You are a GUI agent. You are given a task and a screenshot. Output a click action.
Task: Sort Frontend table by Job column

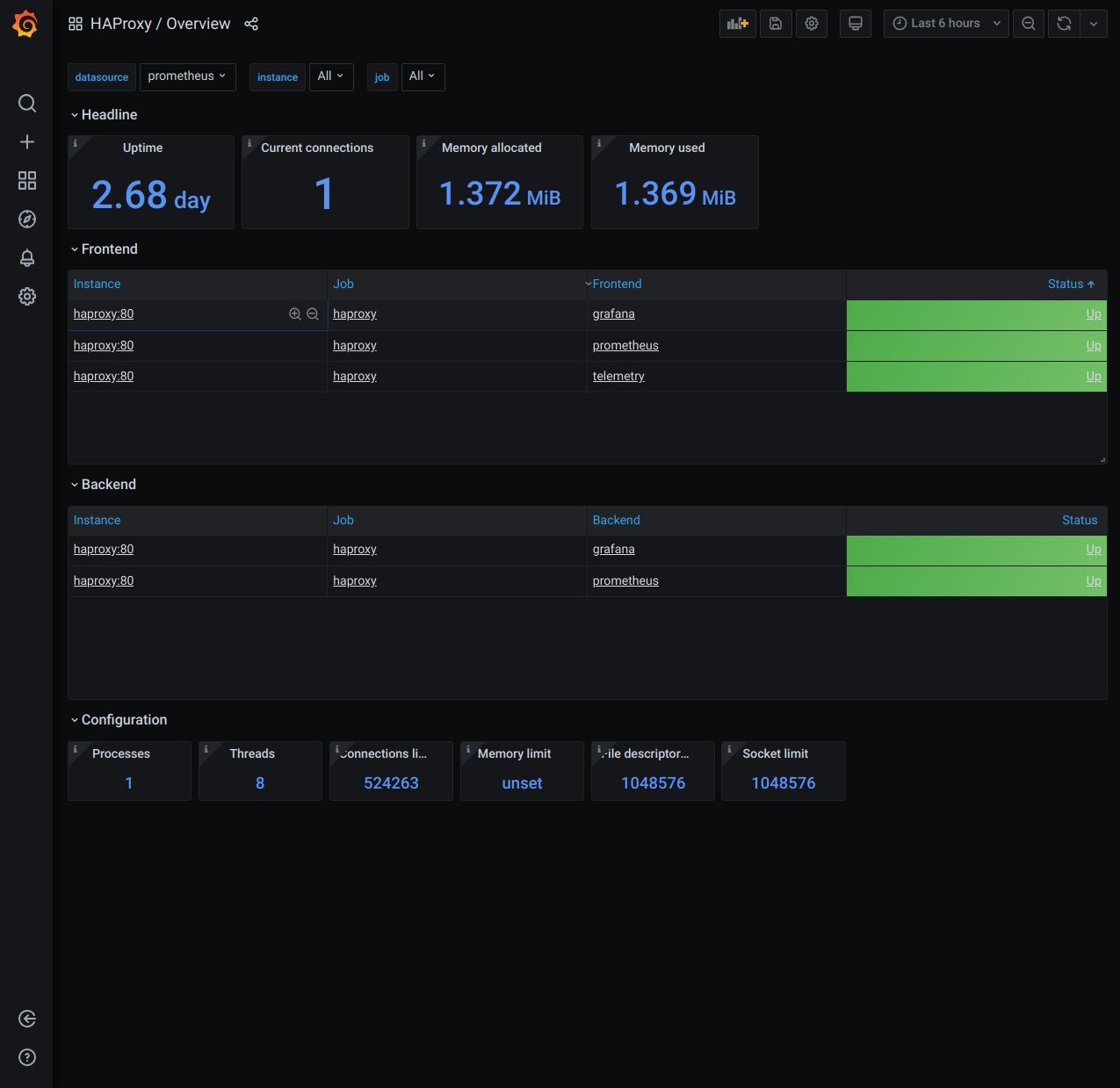point(343,285)
